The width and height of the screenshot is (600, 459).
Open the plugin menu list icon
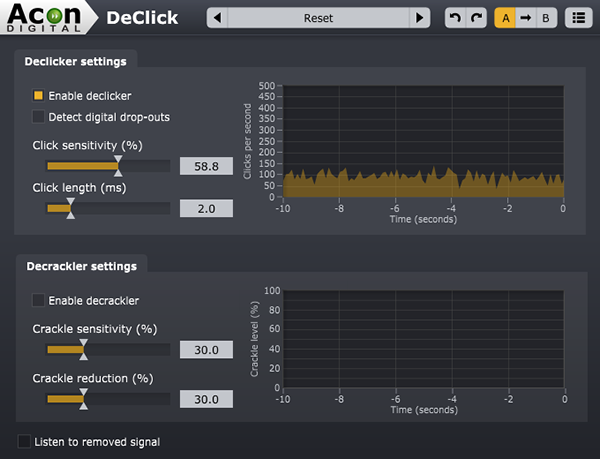pos(577,18)
